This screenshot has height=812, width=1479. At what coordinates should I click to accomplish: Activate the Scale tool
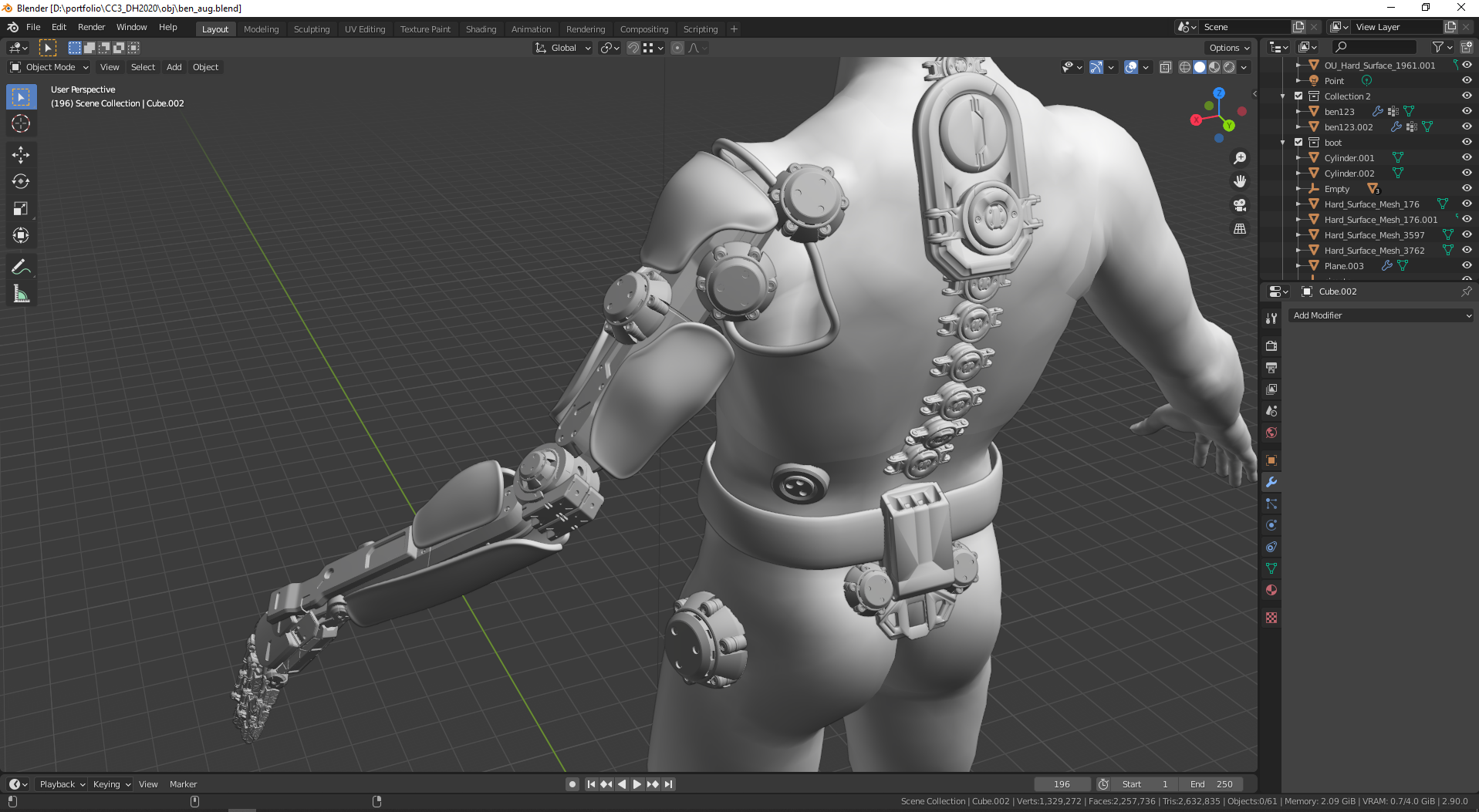pos(21,209)
